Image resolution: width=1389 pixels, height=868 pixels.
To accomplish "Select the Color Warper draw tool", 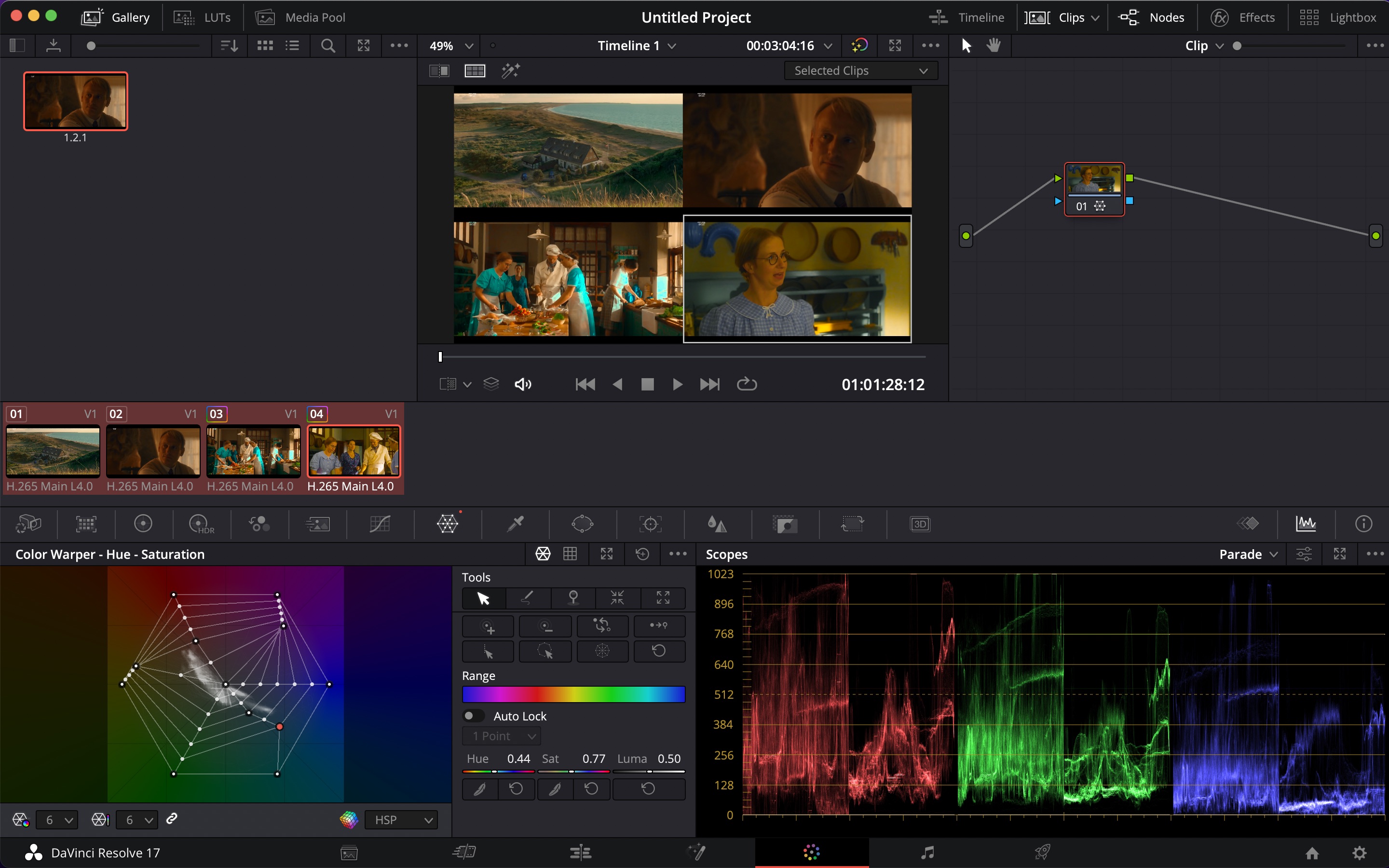I will 528,598.
